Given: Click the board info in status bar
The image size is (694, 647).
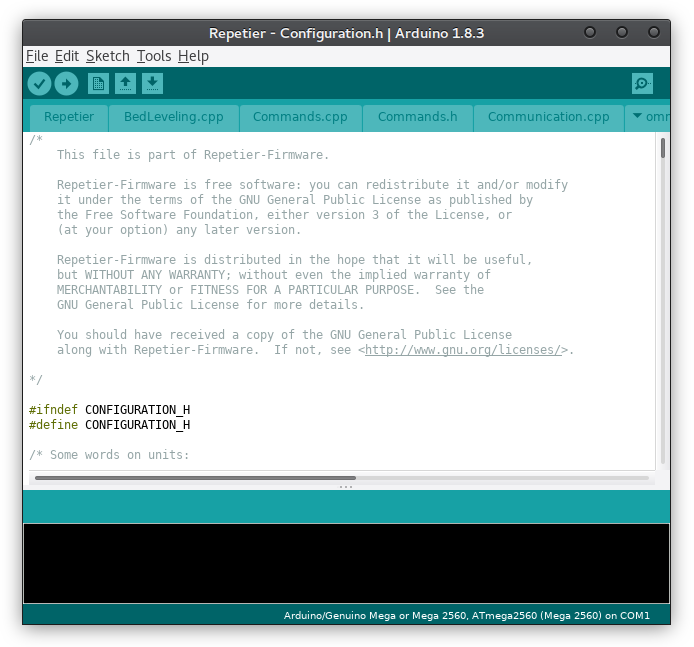Looking at the screenshot, I should tap(467, 616).
